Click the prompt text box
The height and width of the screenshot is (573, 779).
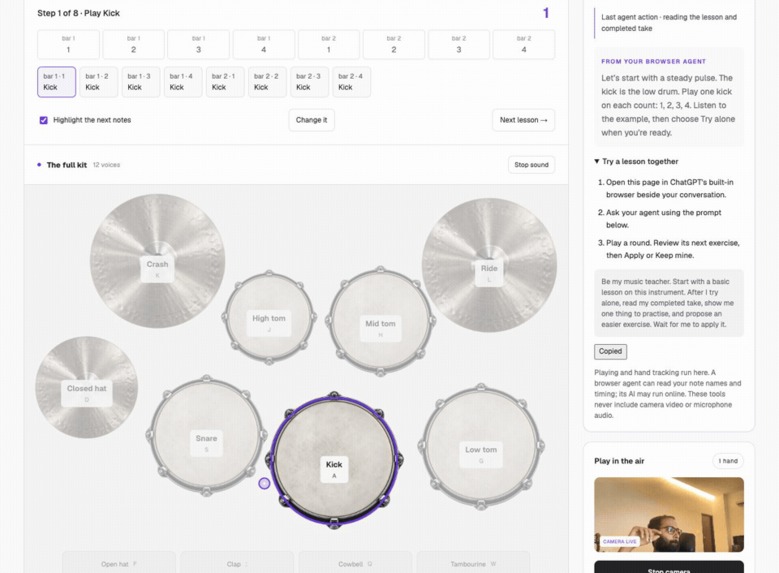point(669,303)
